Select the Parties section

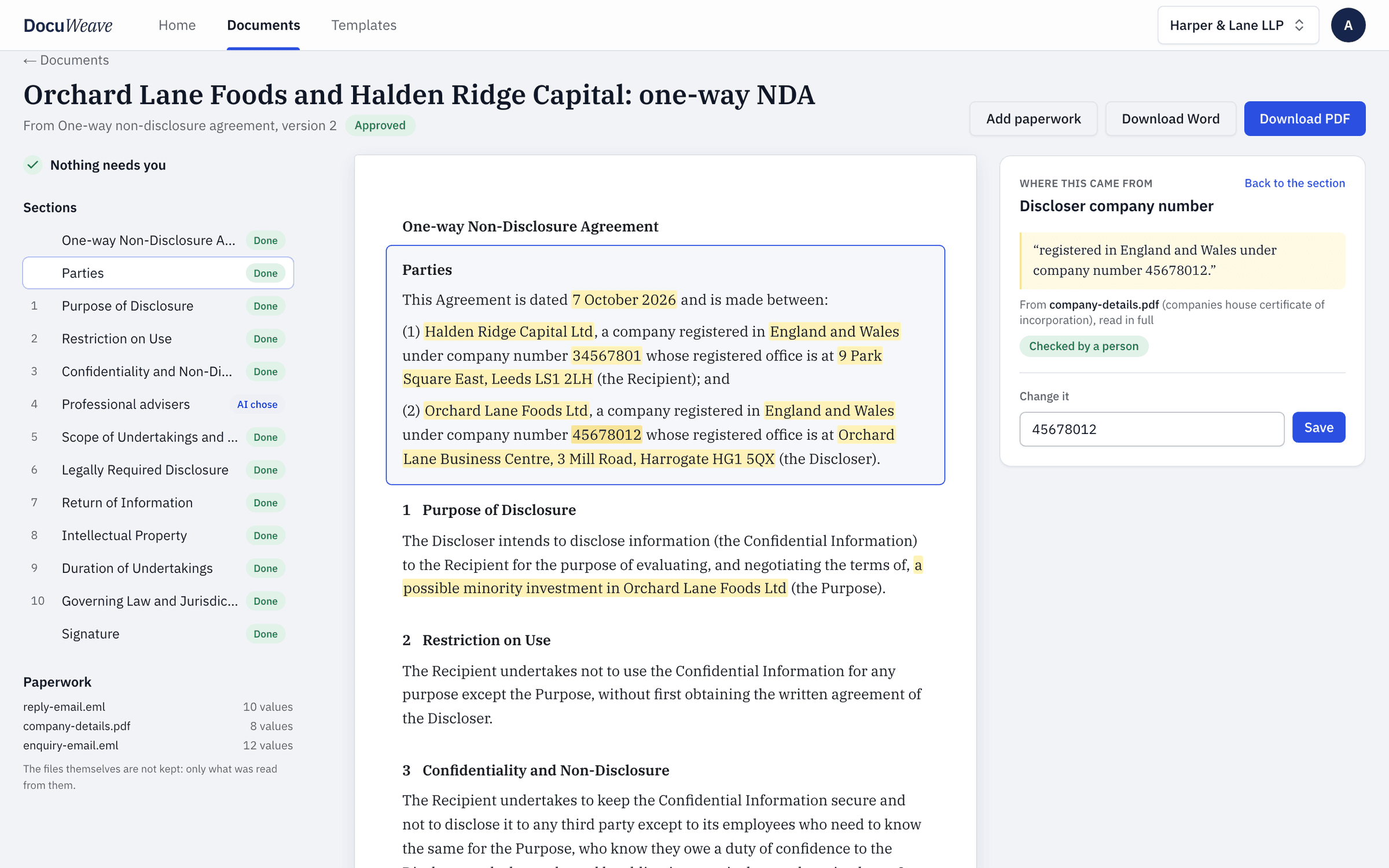pos(158,273)
